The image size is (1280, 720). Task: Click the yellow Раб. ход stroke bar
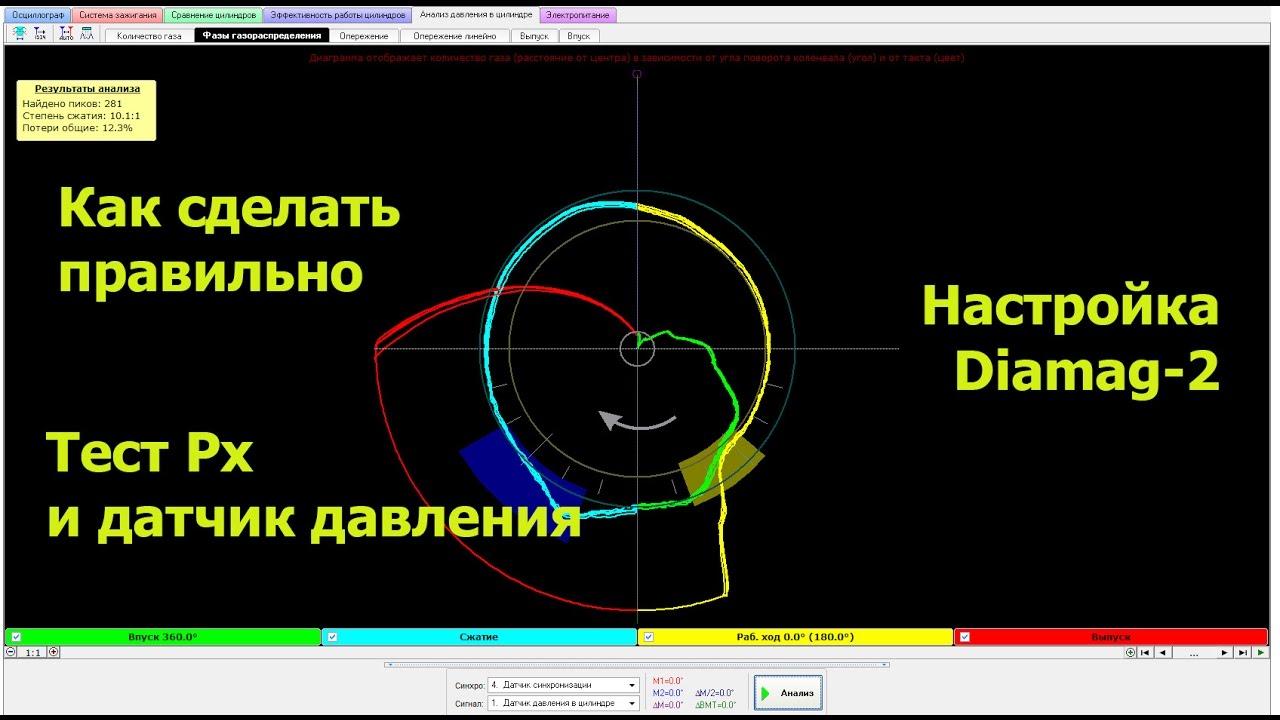(x=795, y=636)
